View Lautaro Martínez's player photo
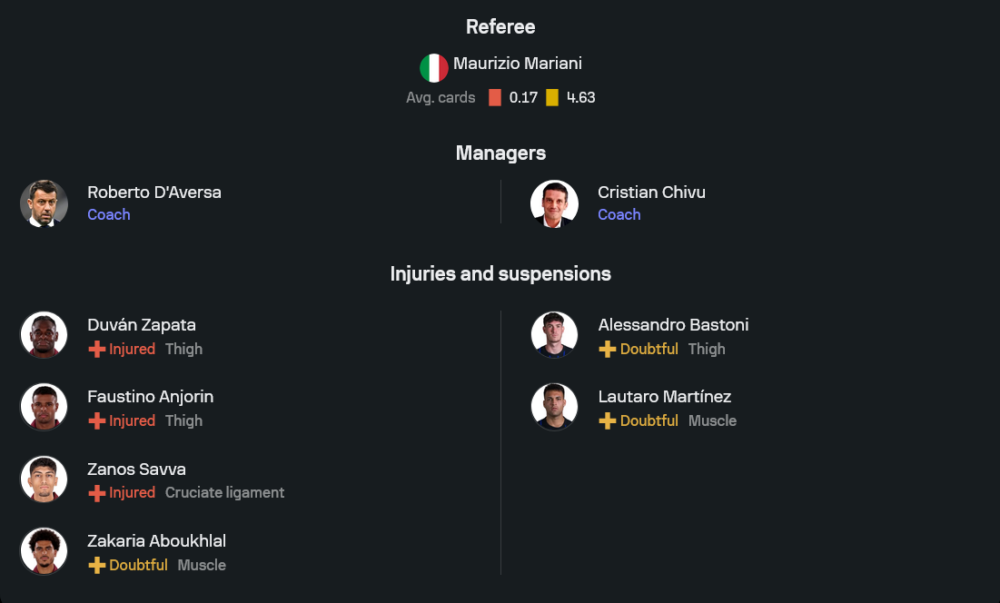 (554, 407)
